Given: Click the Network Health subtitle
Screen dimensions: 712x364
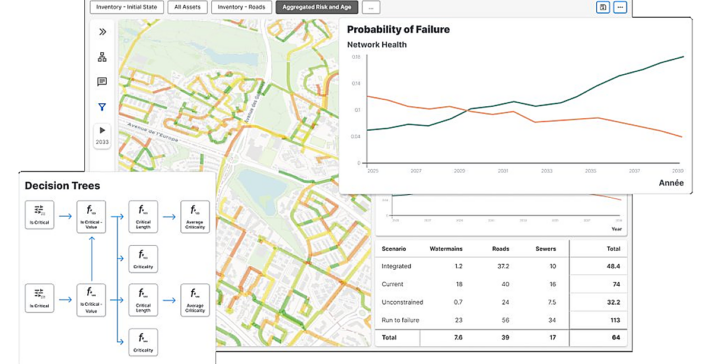Looking at the screenshot, I should (377, 44).
